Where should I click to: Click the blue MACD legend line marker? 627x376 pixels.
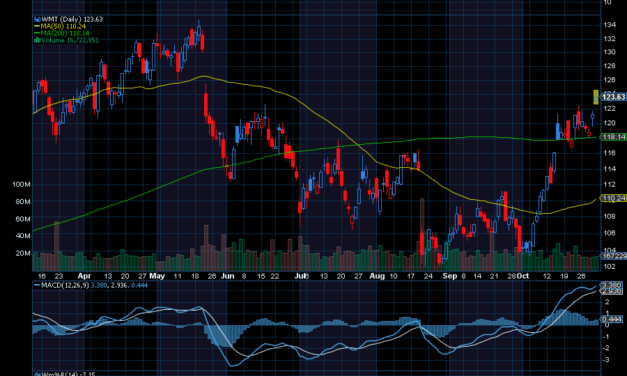[37, 285]
